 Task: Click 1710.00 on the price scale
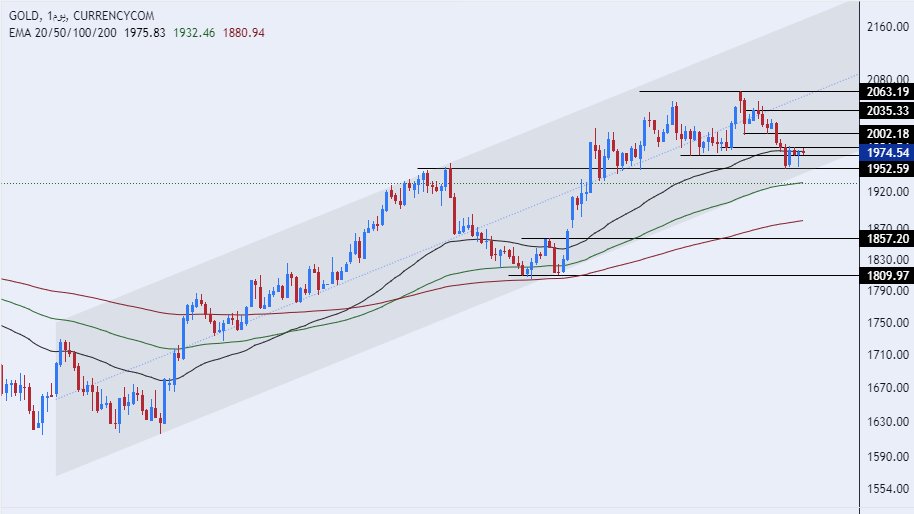[888, 354]
